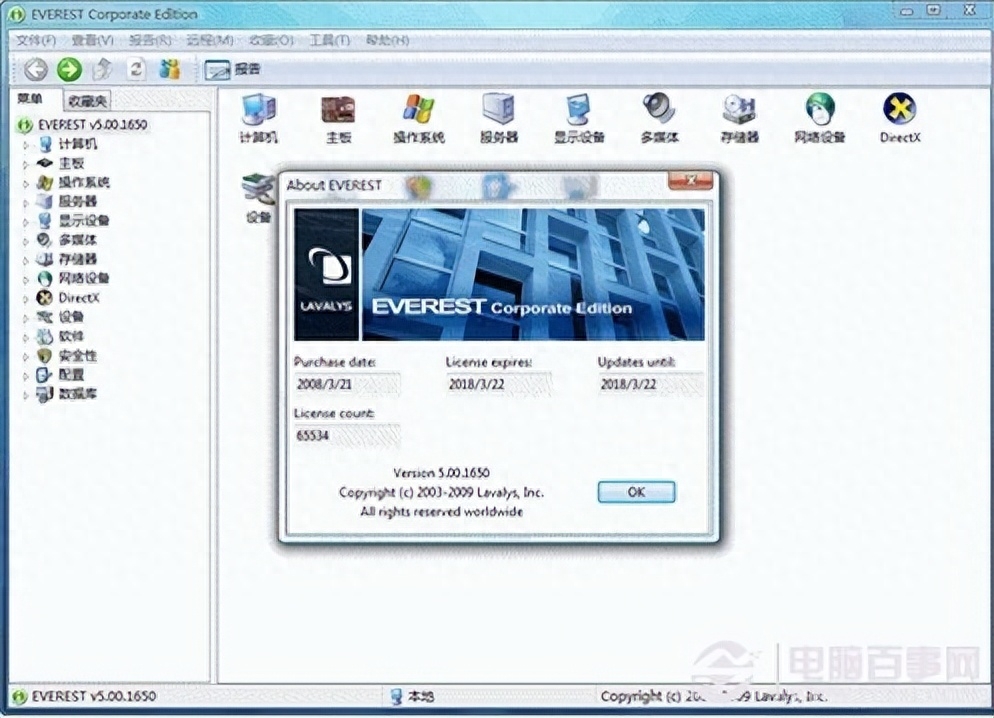The width and height of the screenshot is (994, 718).
Task: Select the 操作系统 Windows flag icon
Action: (x=418, y=111)
